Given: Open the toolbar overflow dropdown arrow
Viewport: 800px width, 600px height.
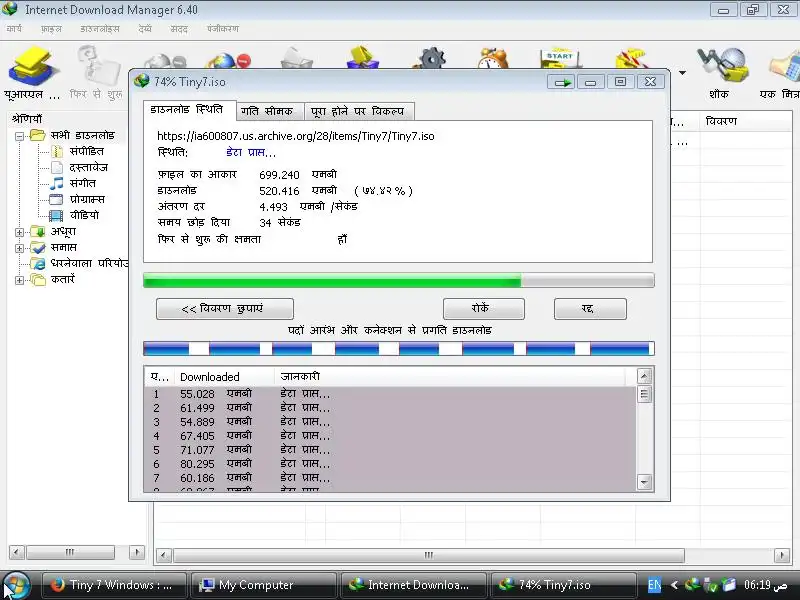Looking at the screenshot, I should [x=682, y=73].
